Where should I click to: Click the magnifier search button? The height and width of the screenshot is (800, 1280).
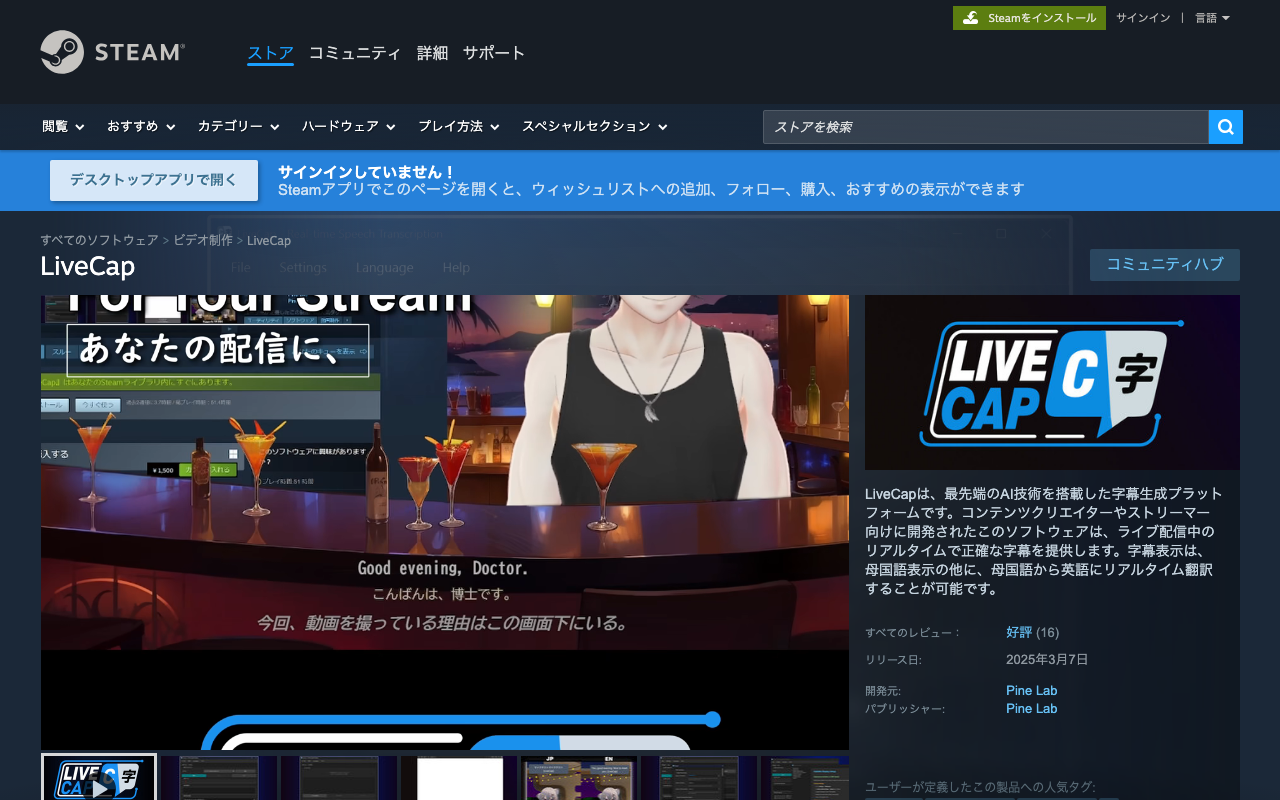1226,127
